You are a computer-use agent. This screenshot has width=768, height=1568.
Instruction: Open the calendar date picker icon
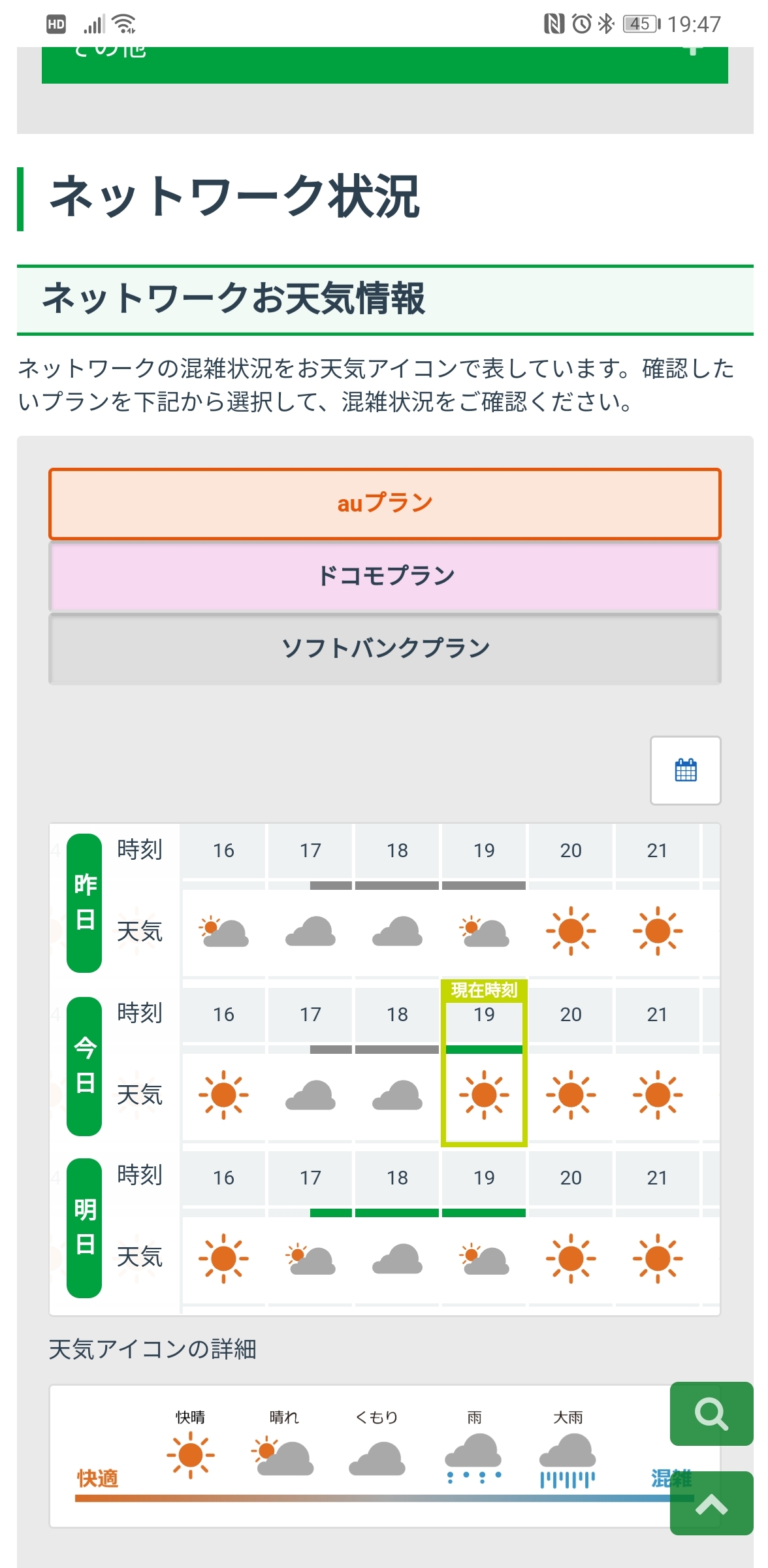pos(685,770)
